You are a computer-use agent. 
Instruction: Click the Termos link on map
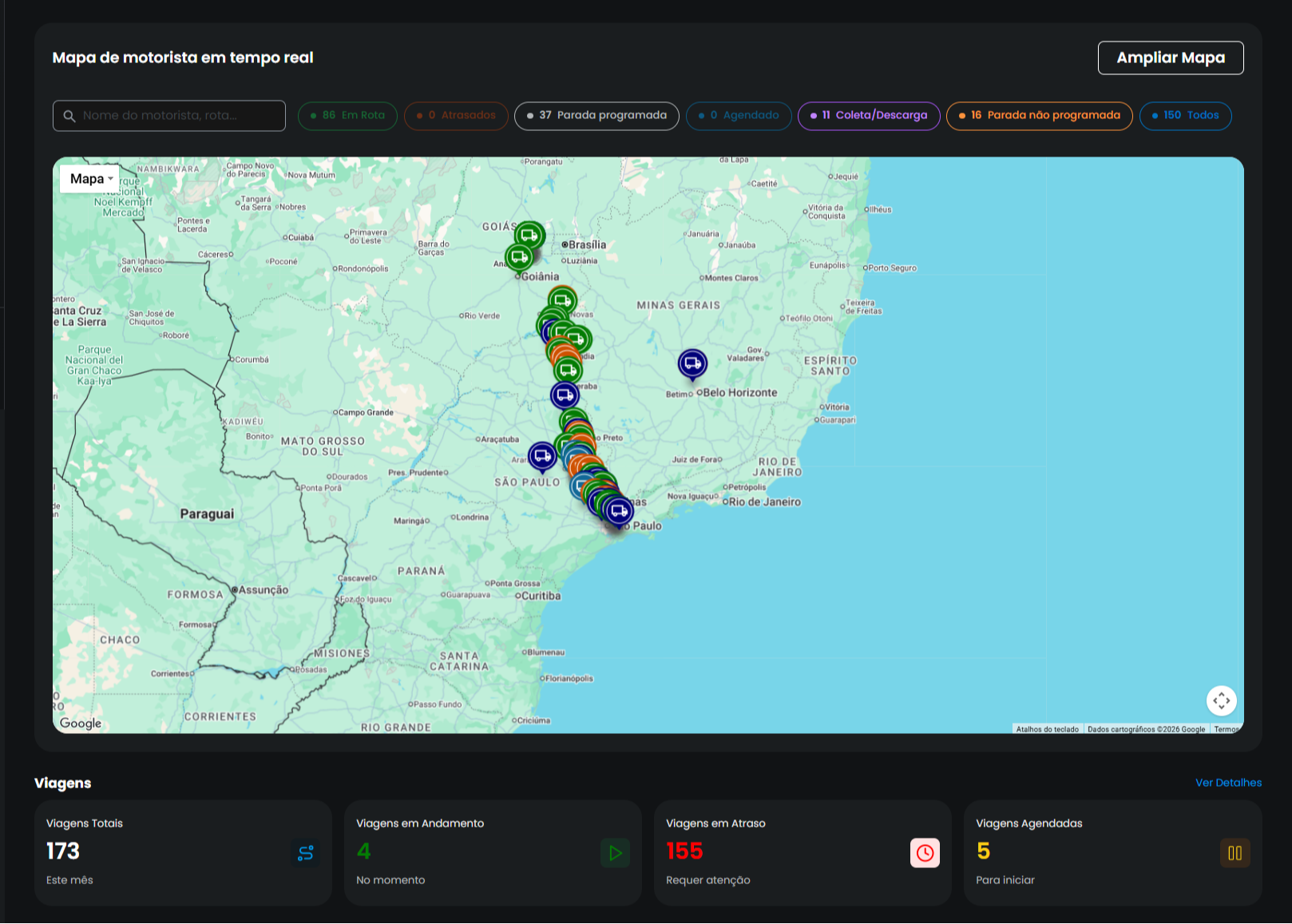(1227, 729)
